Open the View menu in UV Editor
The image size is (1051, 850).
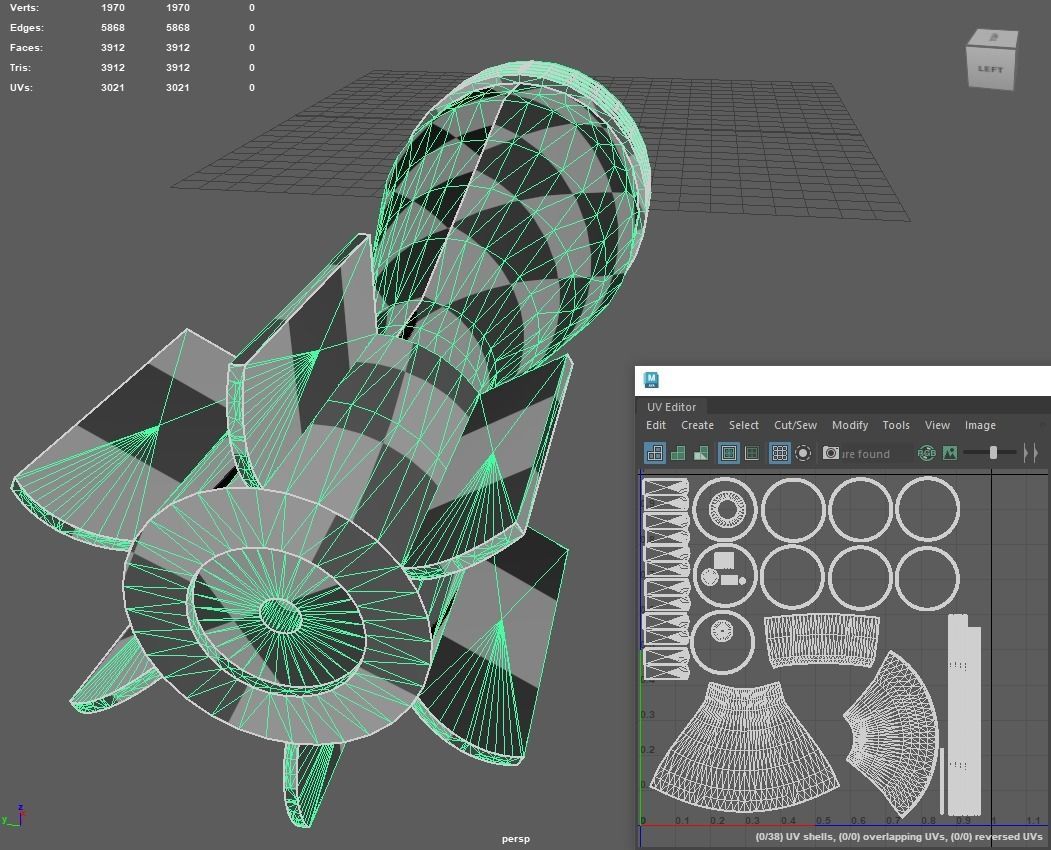tap(937, 425)
